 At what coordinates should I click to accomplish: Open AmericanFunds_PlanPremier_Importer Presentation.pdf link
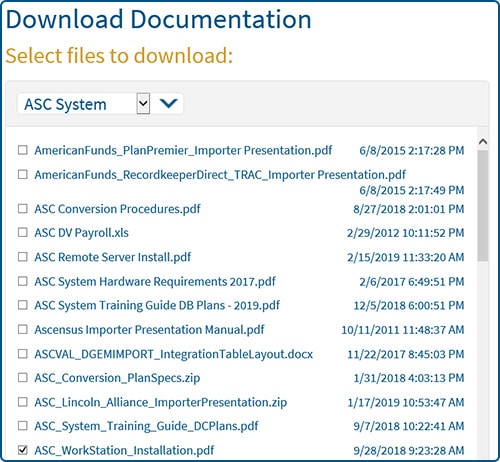pos(183,150)
